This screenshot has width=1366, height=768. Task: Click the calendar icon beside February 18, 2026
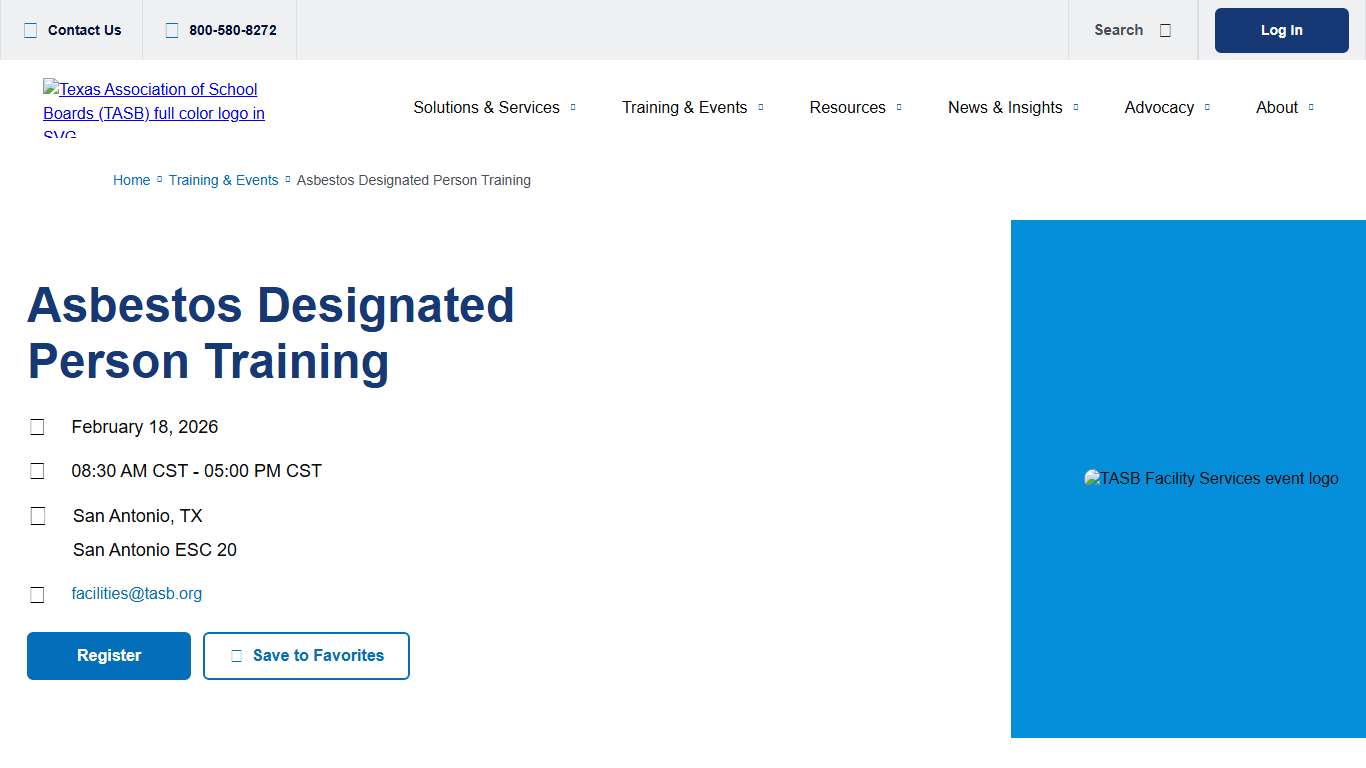[x=37, y=426]
